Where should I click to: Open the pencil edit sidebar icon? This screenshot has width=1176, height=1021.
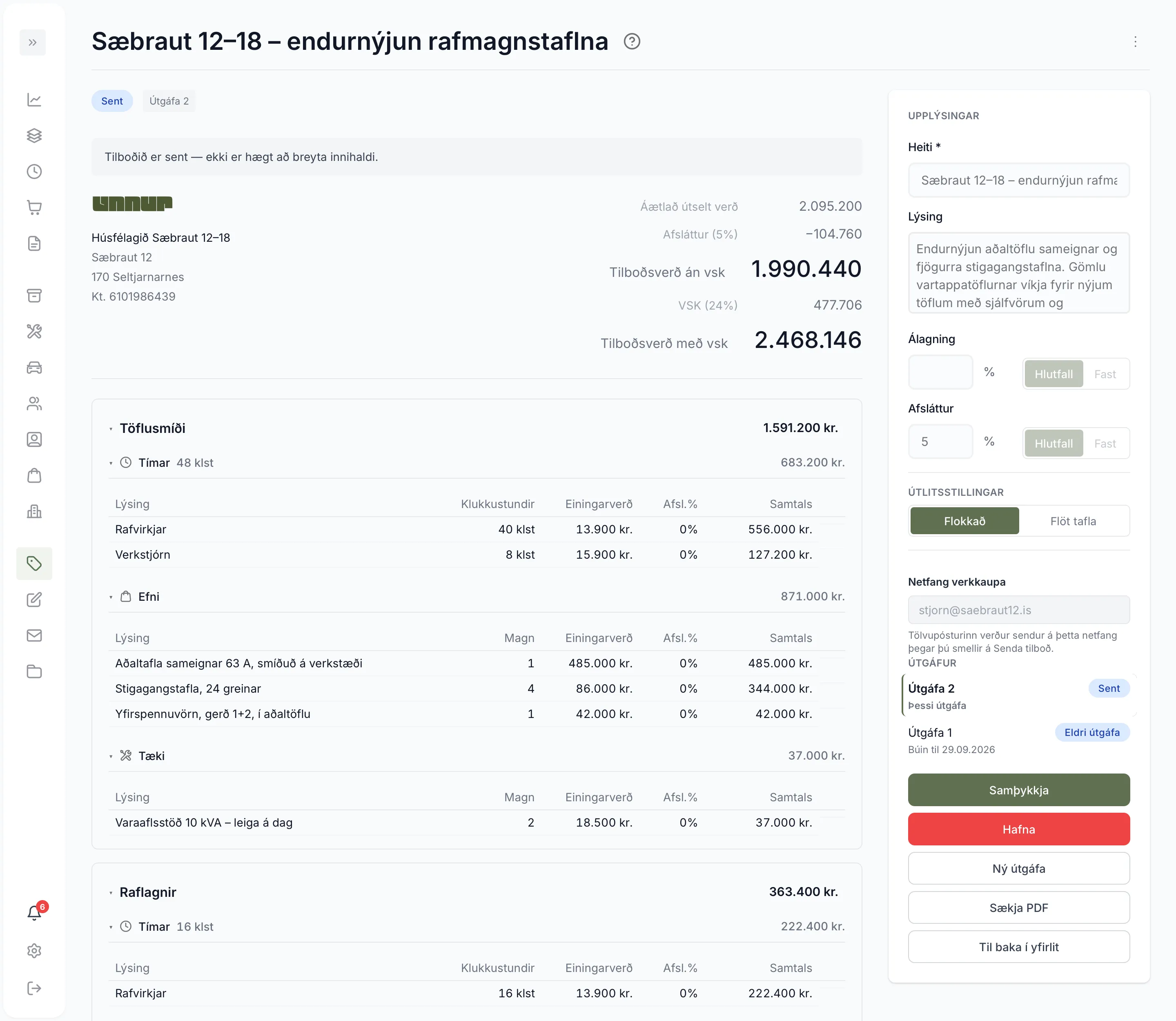34,600
